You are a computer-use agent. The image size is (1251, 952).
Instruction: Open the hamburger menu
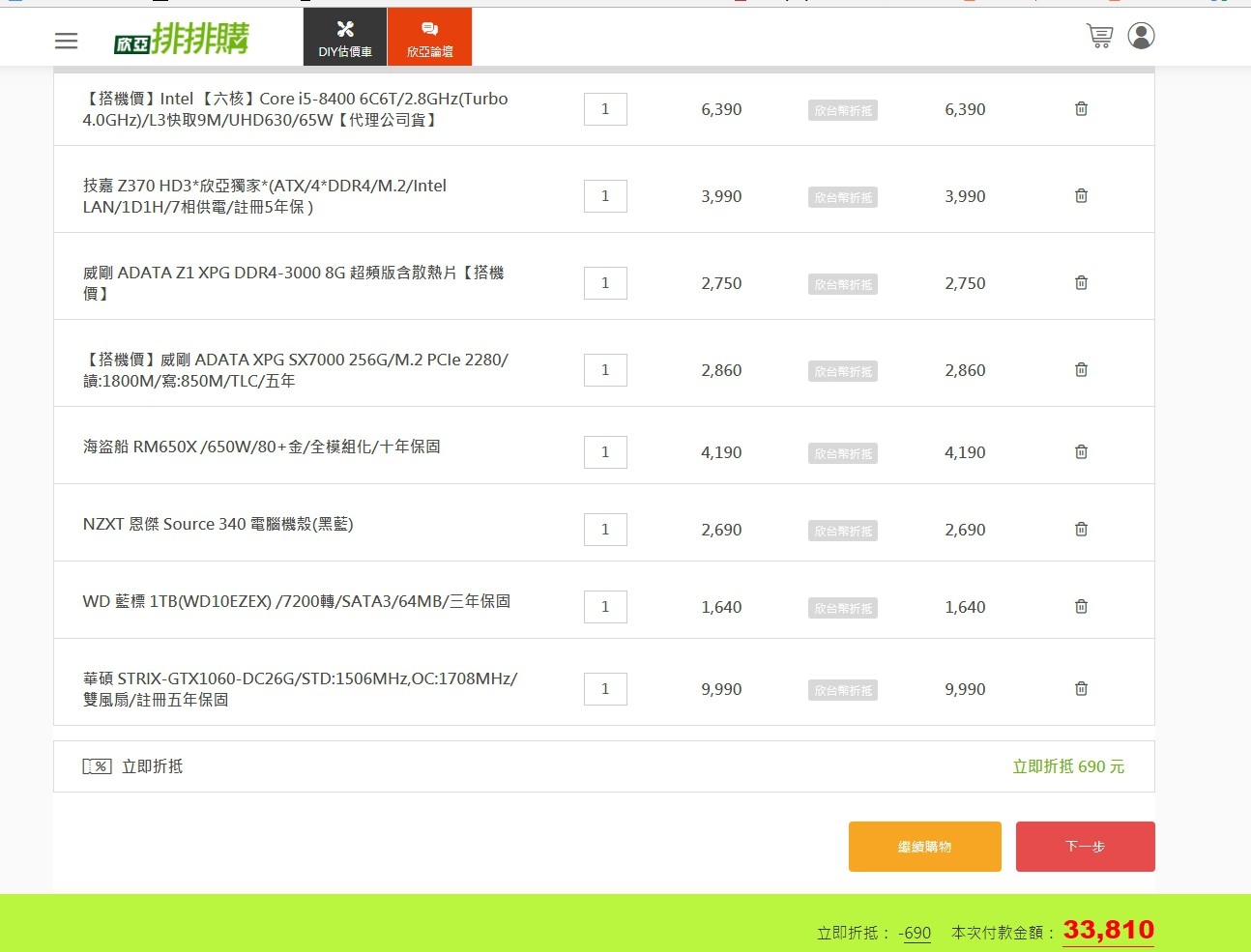[66, 41]
